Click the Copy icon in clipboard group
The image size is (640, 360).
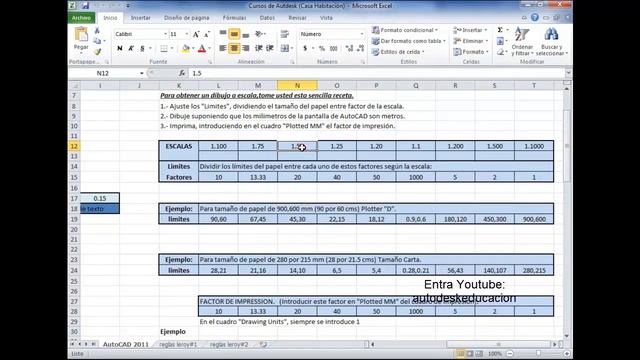pos(97,41)
